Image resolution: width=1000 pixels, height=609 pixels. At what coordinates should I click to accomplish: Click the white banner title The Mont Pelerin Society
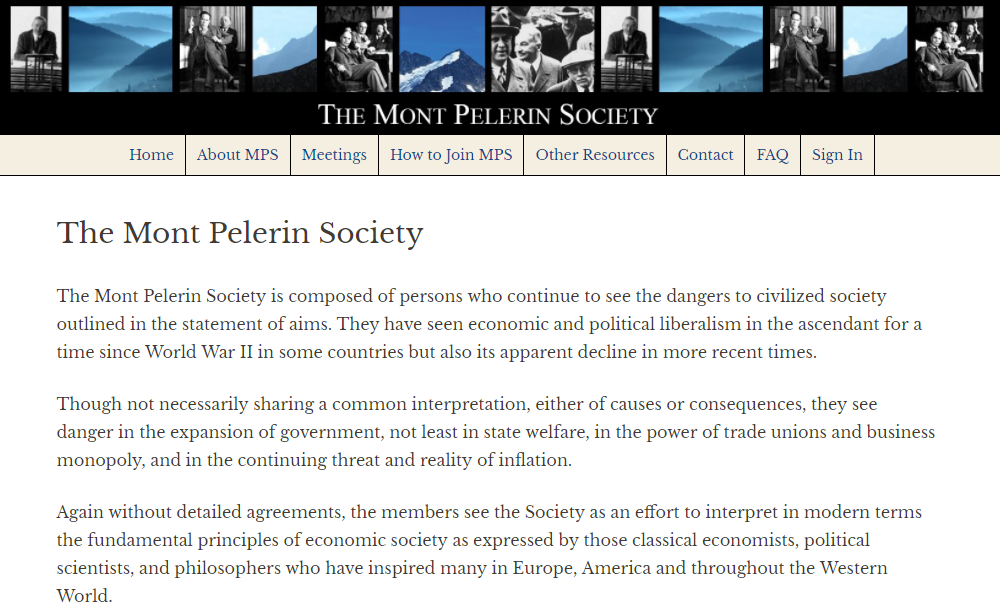point(488,115)
